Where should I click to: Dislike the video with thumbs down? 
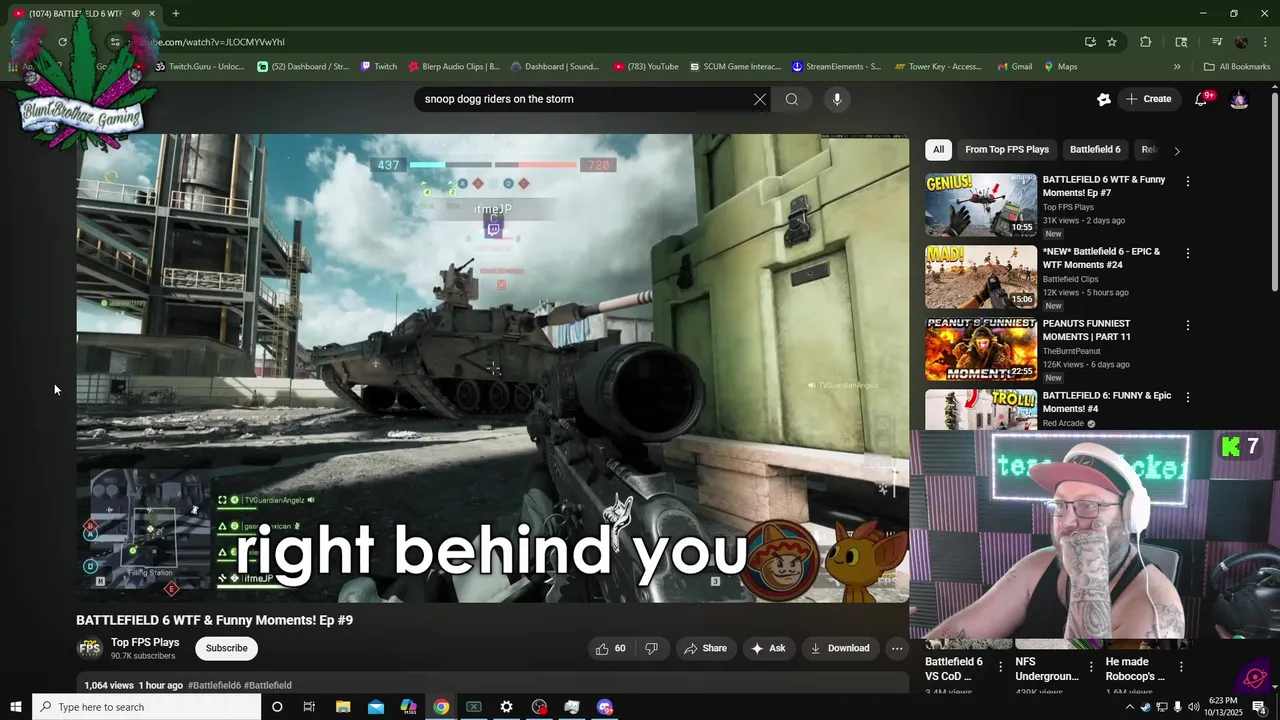pyautogui.click(x=652, y=648)
